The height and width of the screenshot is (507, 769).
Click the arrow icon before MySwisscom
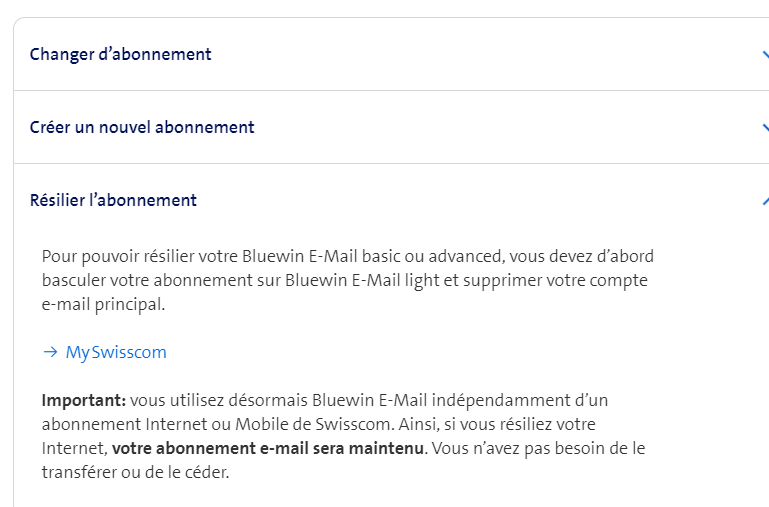[x=50, y=353]
